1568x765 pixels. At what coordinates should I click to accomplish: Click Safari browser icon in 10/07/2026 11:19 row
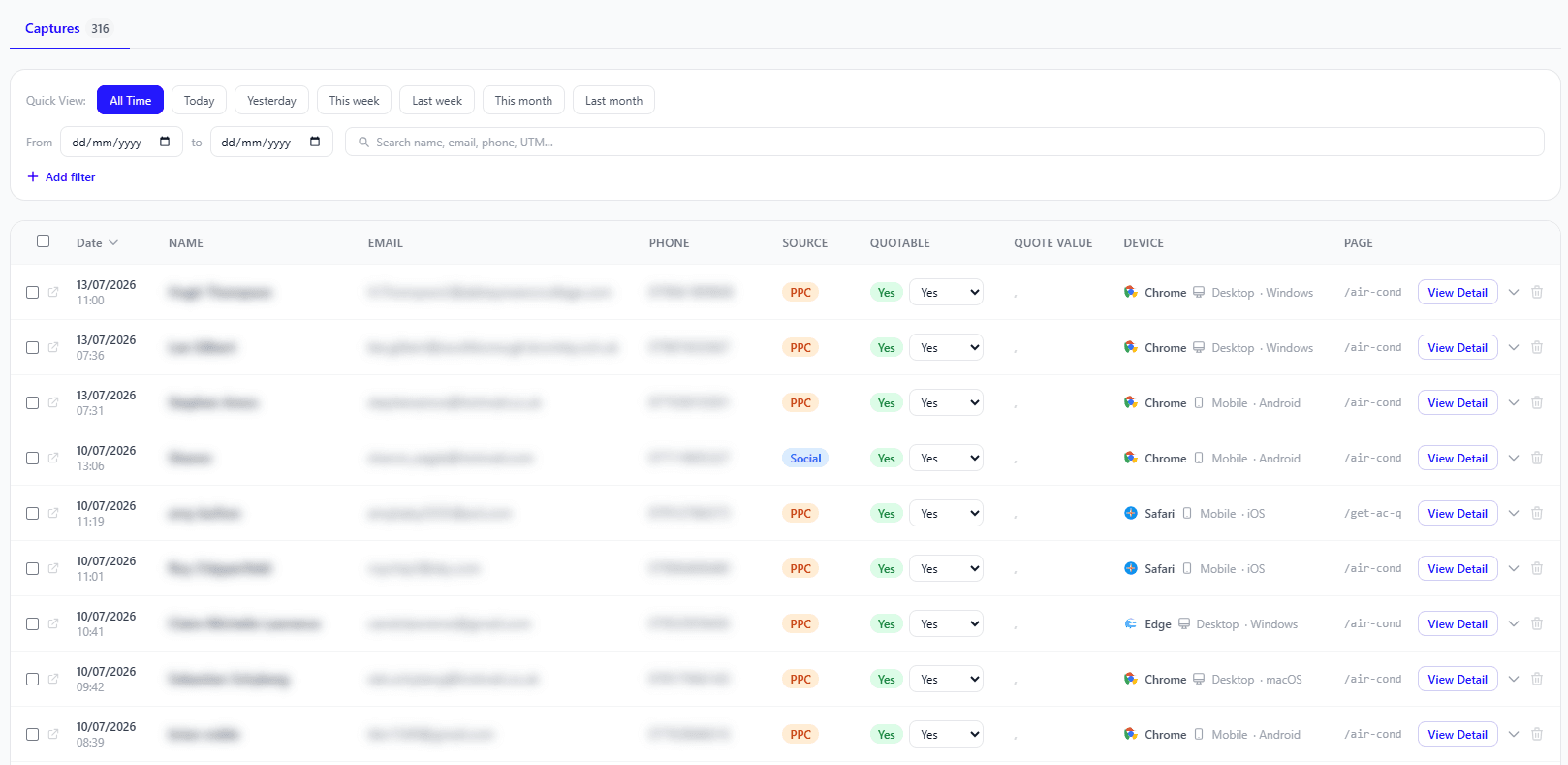pyautogui.click(x=1131, y=513)
